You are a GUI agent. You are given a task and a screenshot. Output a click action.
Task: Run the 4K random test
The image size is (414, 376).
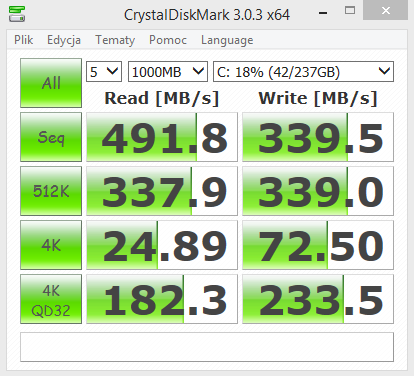(x=51, y=245)
